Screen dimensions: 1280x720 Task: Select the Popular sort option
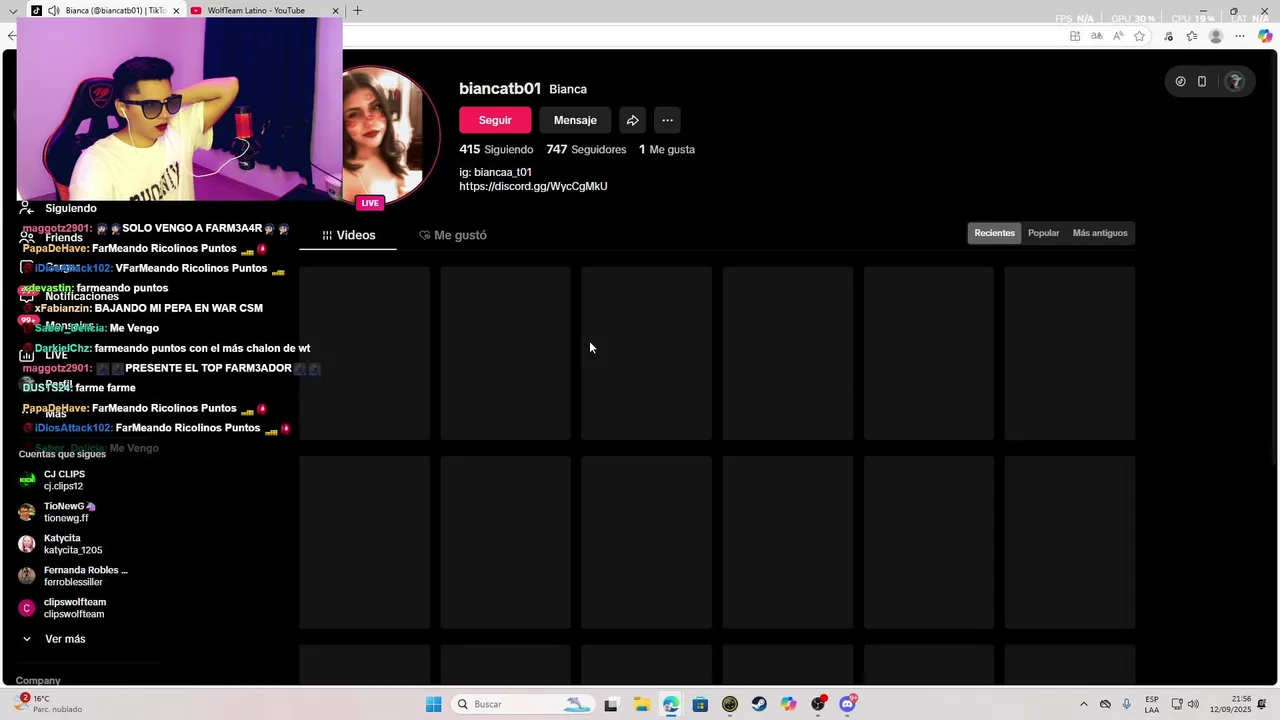point(1043,233)
